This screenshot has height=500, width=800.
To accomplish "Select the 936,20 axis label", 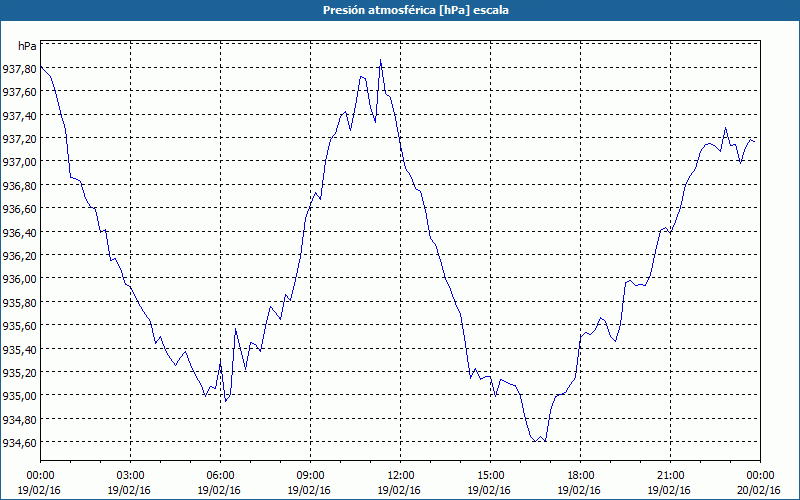I will tap(19, 256).
